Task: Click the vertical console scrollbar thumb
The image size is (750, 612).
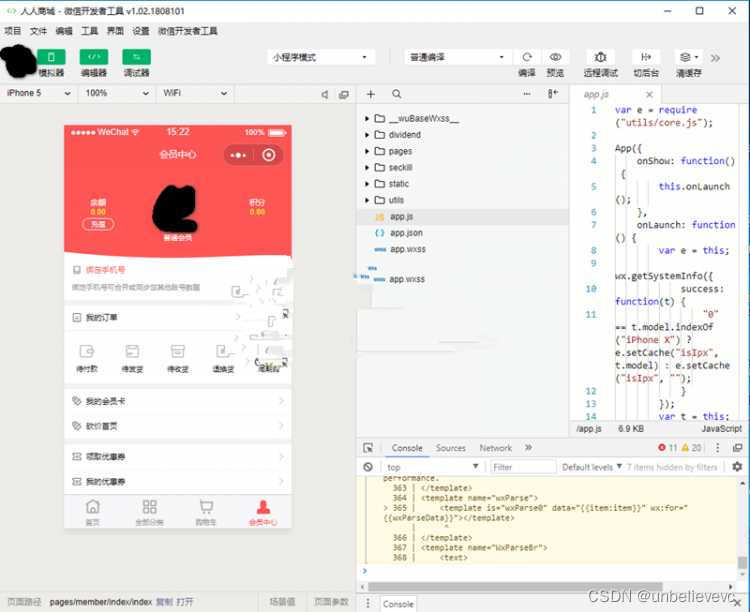Action: (x=742, y=563)
